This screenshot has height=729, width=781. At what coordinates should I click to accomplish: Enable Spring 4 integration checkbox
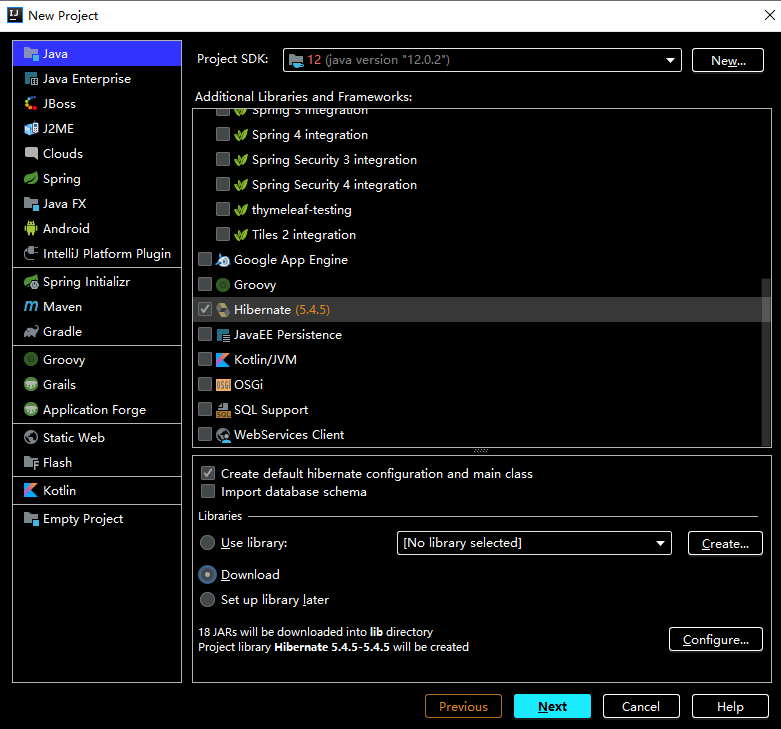point(223,134)
